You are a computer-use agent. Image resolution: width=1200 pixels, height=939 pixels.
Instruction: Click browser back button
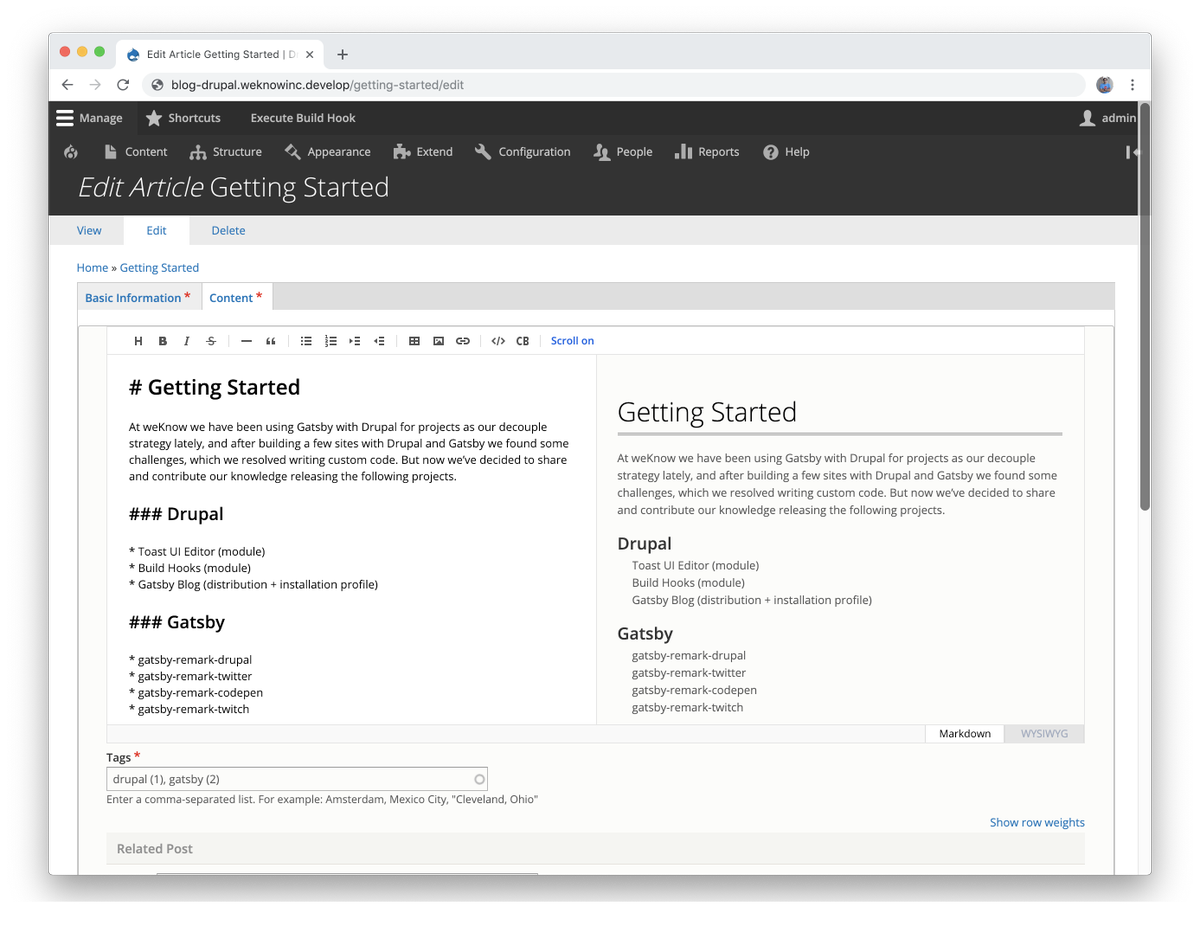click(x=67, y=85)
